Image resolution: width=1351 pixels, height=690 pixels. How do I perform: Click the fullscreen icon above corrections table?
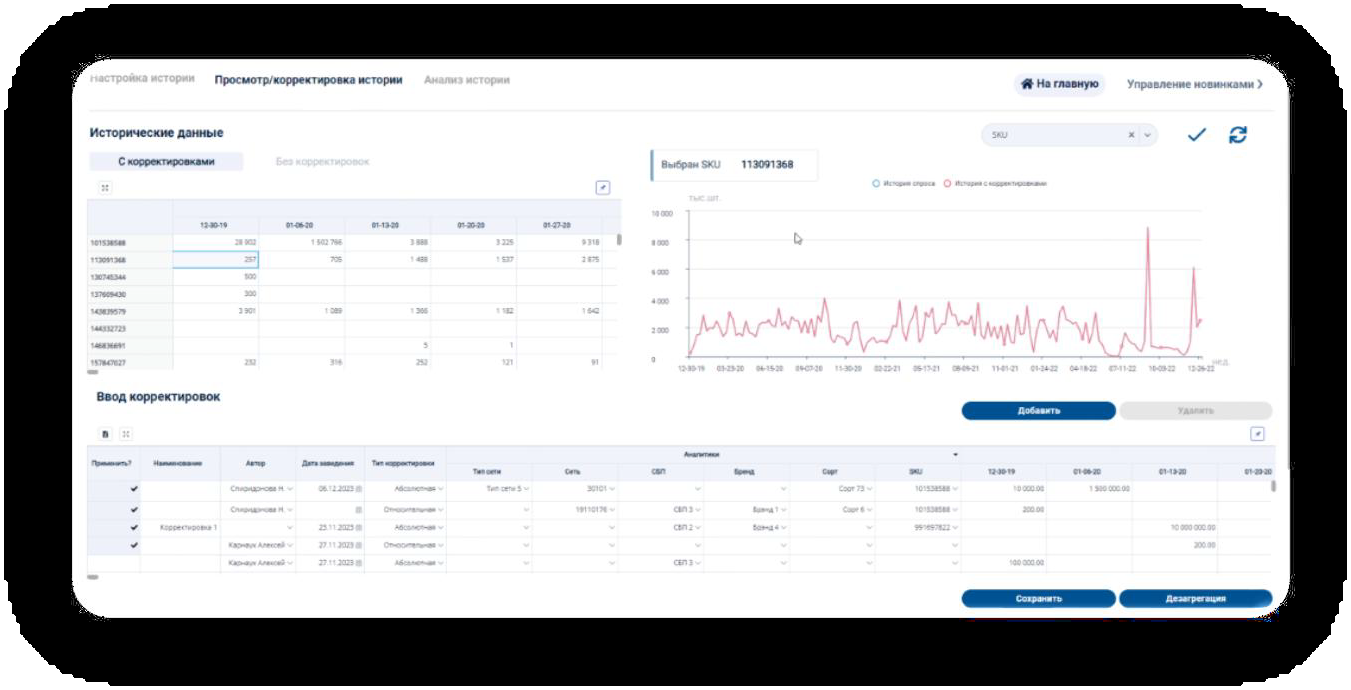click(125, 434)
